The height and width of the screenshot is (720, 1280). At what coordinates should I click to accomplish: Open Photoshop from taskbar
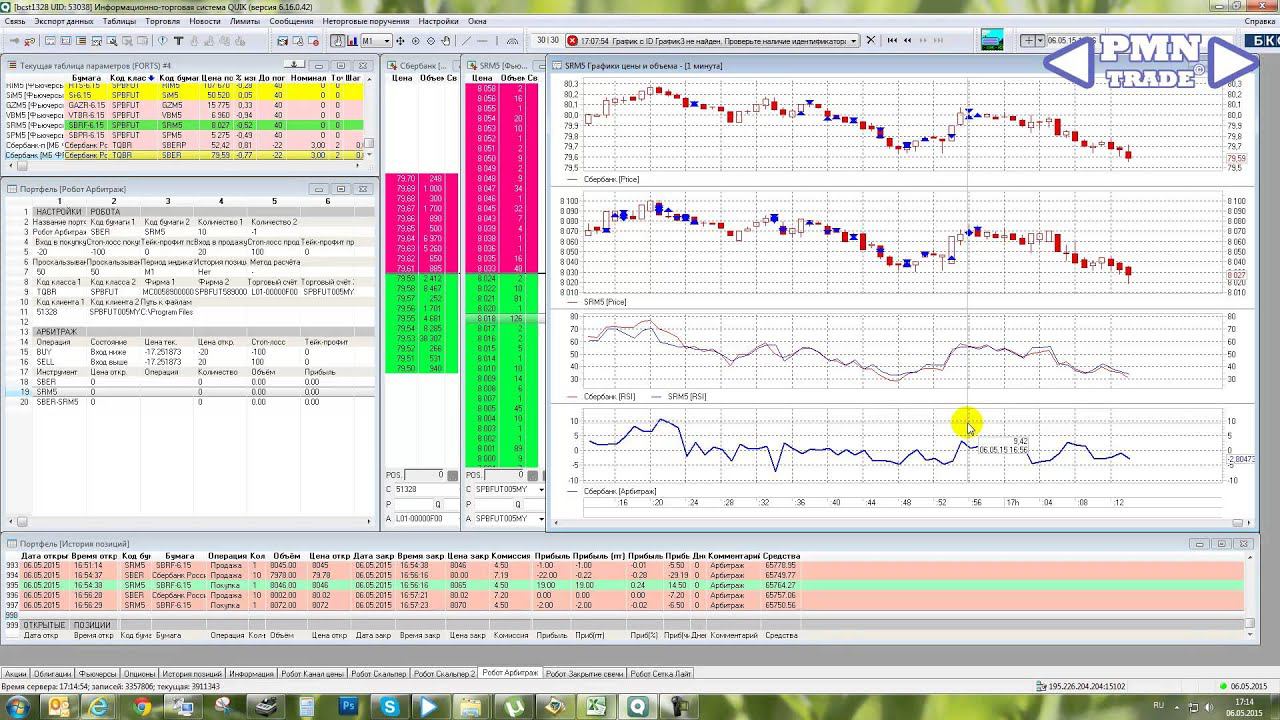click(348, 707)
